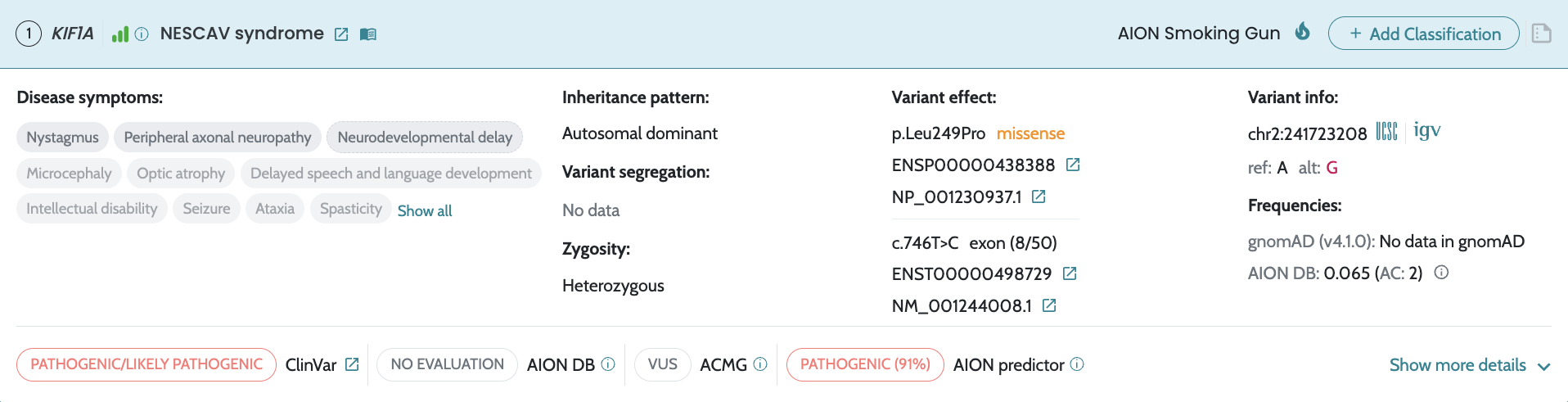Open variant in UCSC genome browser

pos(1386,131)
